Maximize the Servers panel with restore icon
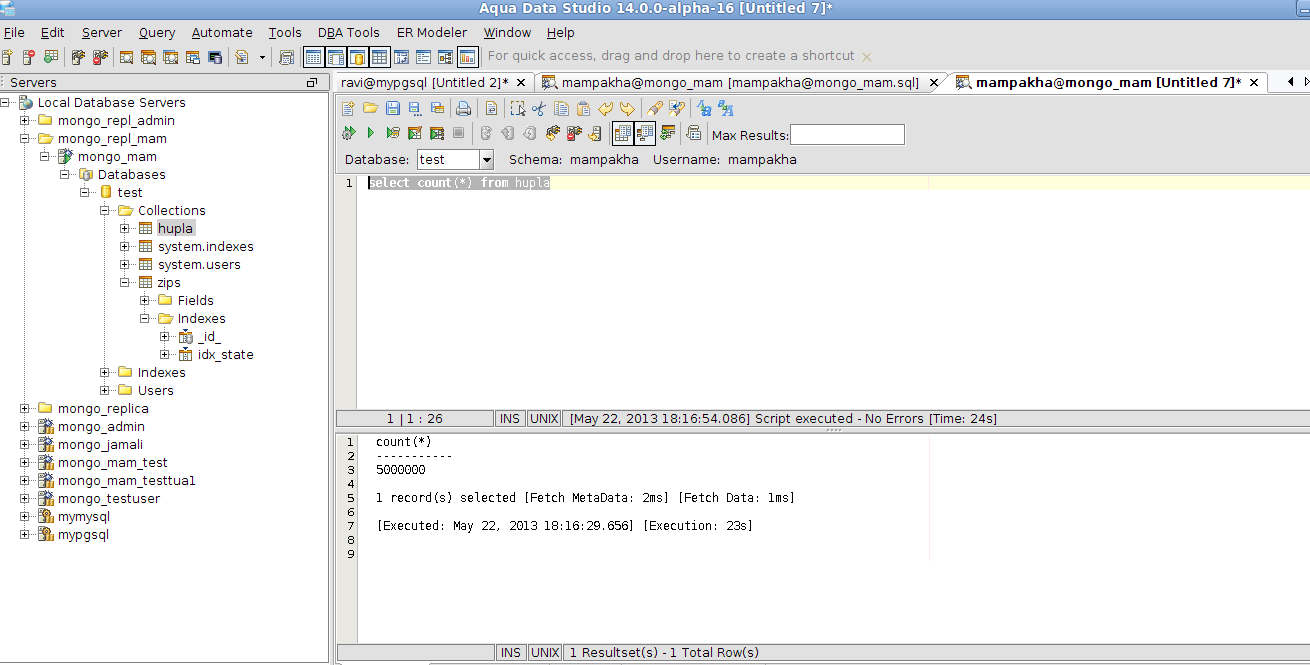Viewport: 1310px width, 665px height. [x=312, y=82]
